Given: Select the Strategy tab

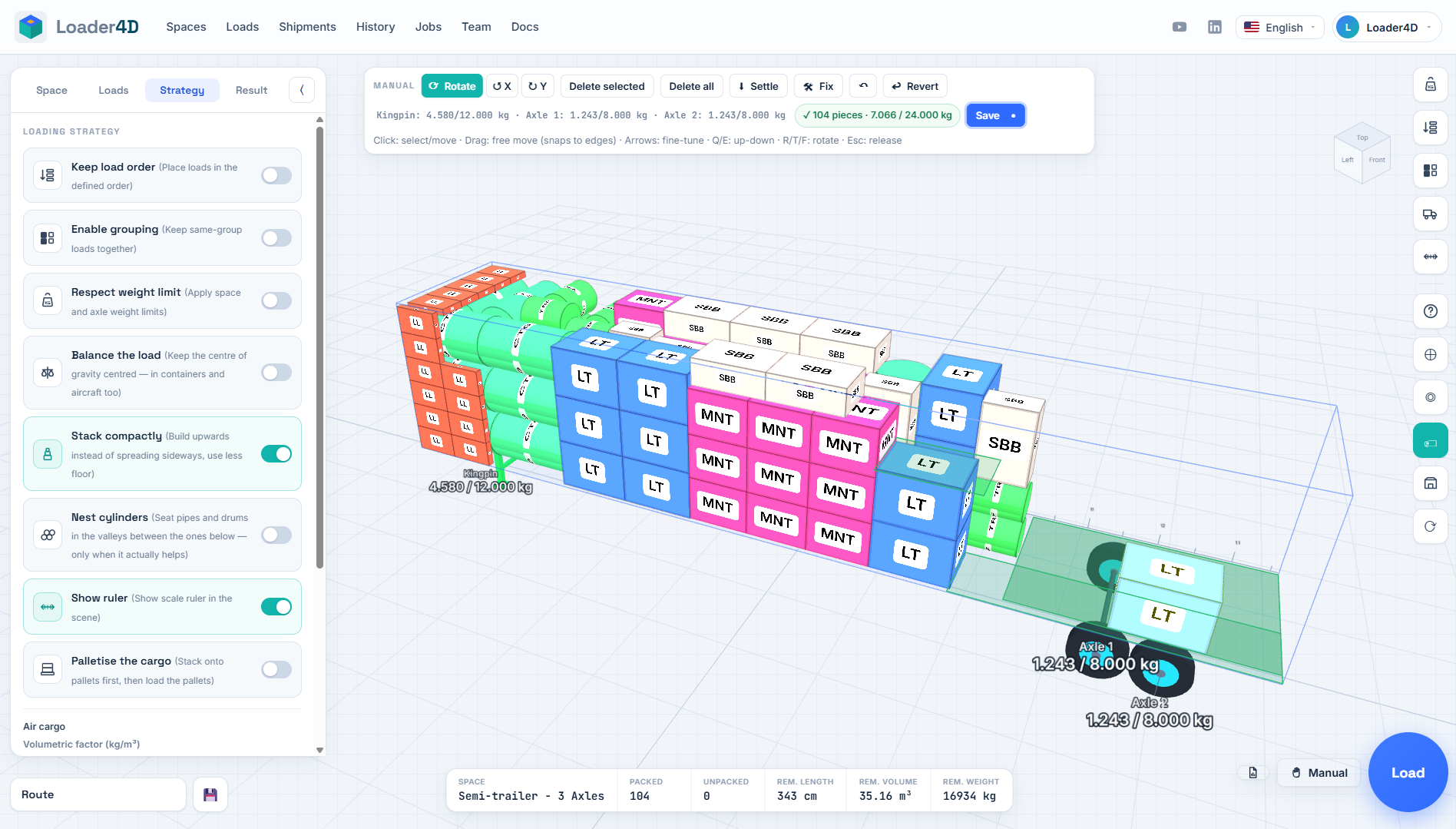Looking at the screenshot, I should point(182,90).
